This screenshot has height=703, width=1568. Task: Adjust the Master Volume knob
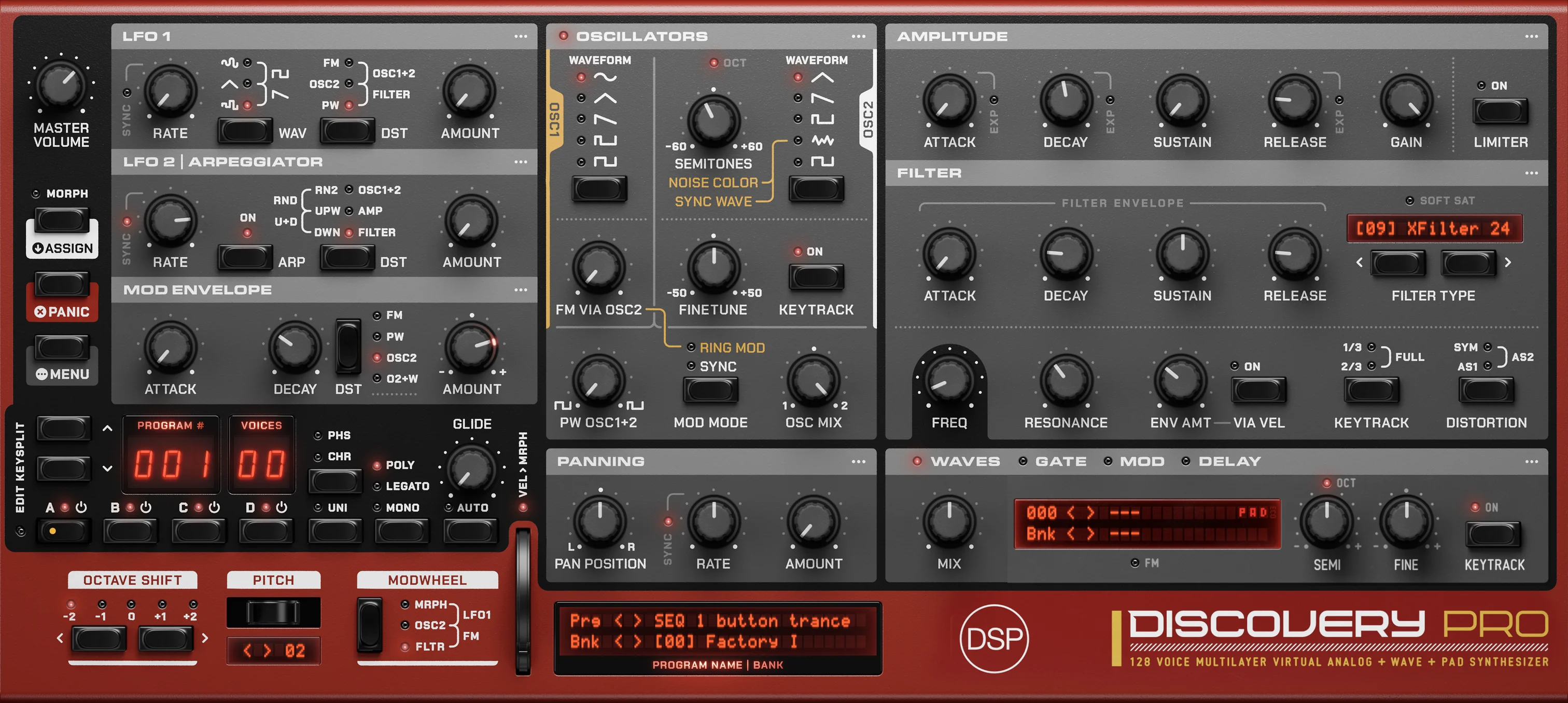pyautogui.click(x=61, y=85)
